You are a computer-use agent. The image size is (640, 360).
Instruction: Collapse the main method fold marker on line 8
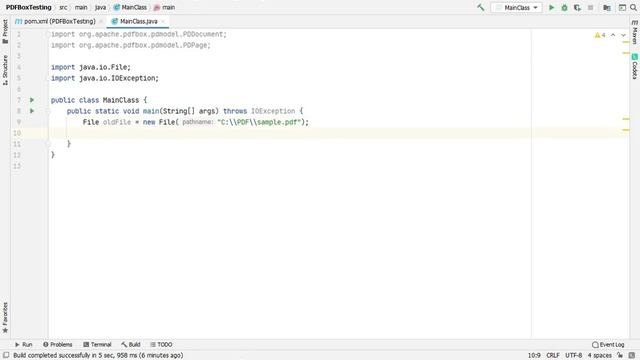pyautogui.click(x=48, y=111)
